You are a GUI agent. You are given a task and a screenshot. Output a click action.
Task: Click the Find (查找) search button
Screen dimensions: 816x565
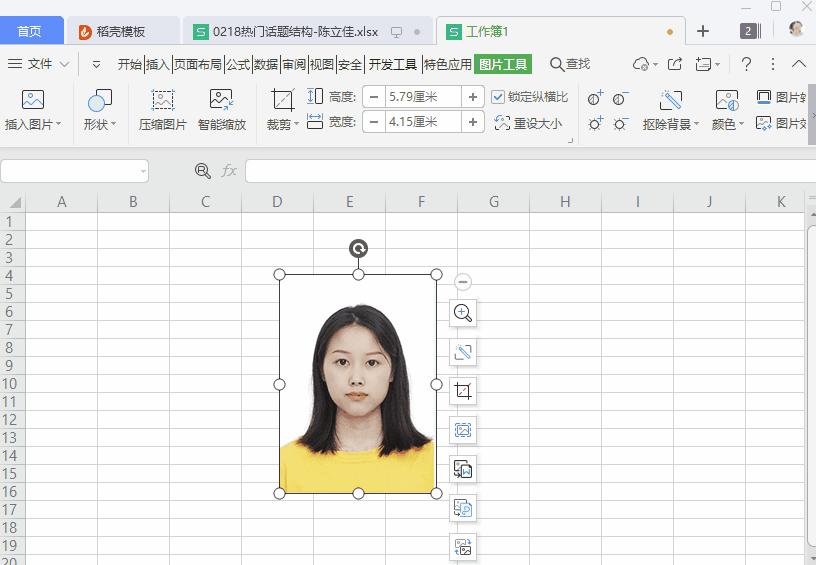coord(570,64)
